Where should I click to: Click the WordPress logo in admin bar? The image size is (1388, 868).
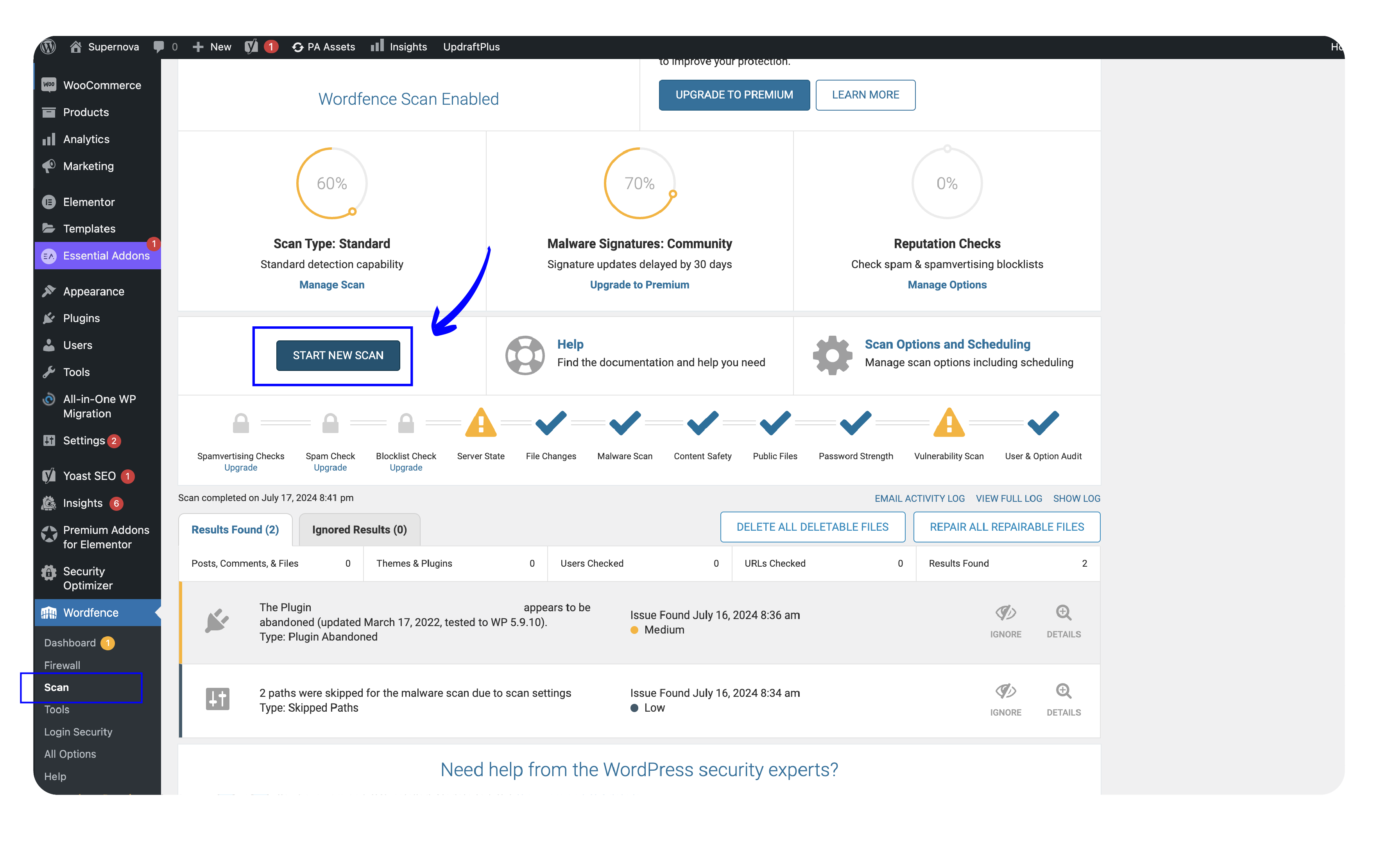click(x=49, y=47)
